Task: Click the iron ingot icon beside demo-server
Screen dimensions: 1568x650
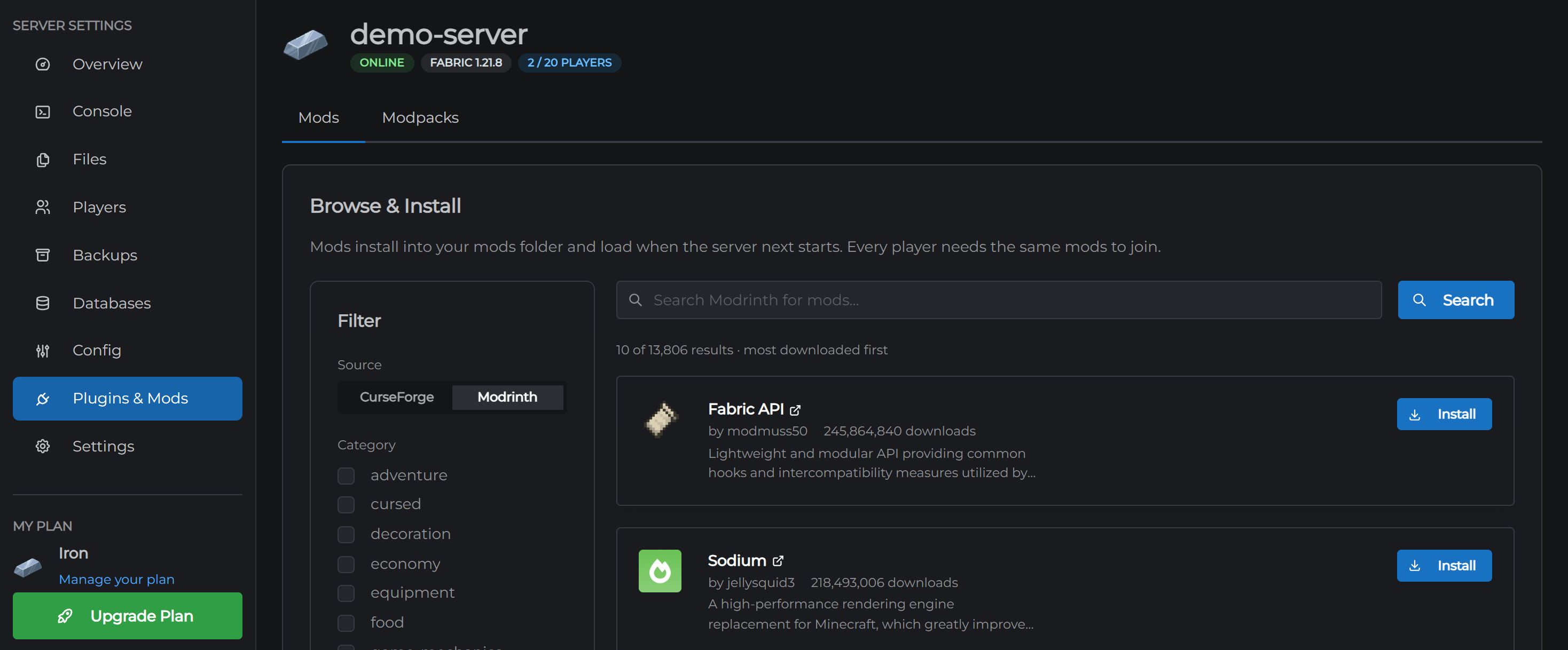Action: click(x=305, y=45)
